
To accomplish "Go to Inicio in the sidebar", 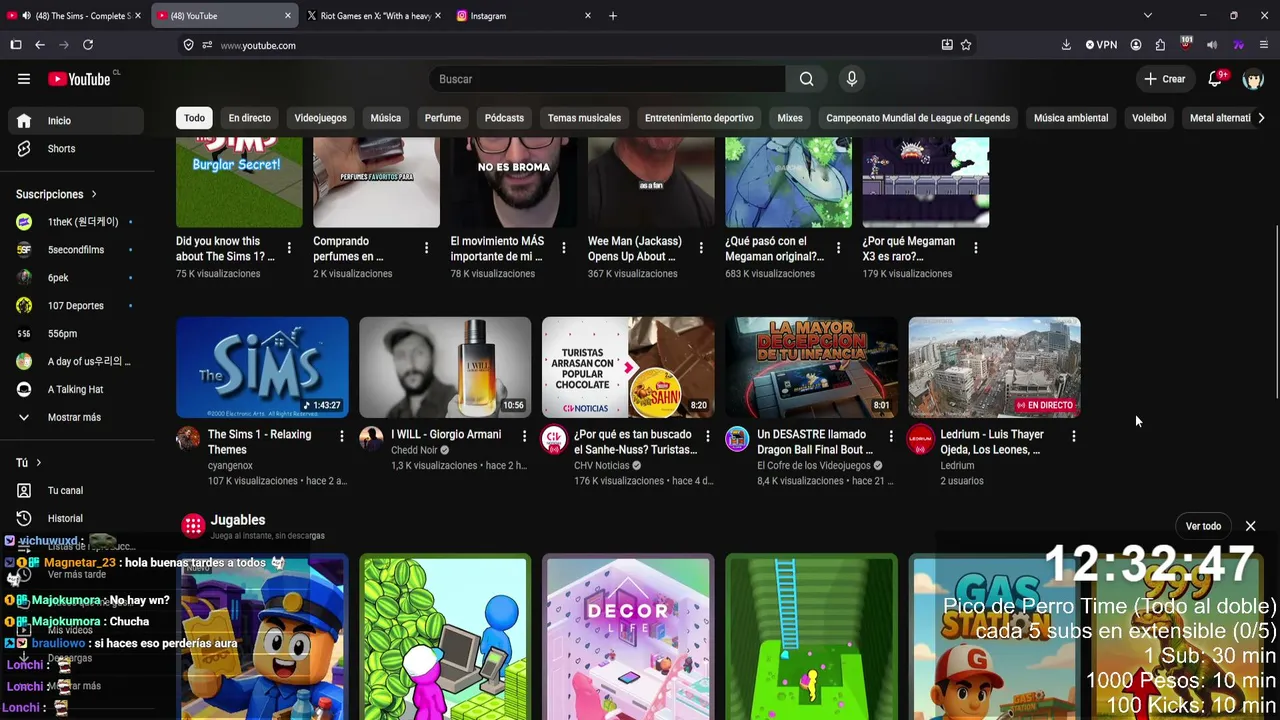I will point(76,121).
